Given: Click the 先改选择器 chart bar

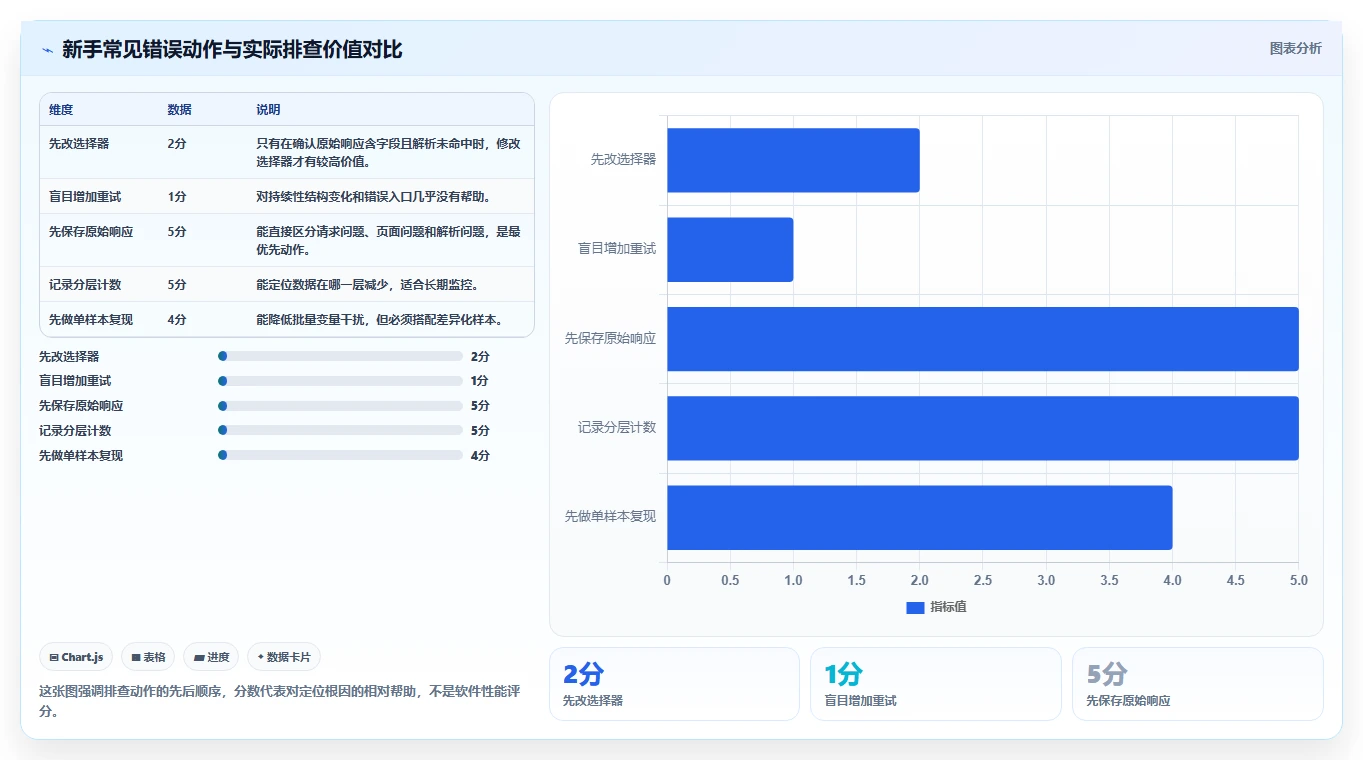Looking at the screenshot, I should [793, 160].
